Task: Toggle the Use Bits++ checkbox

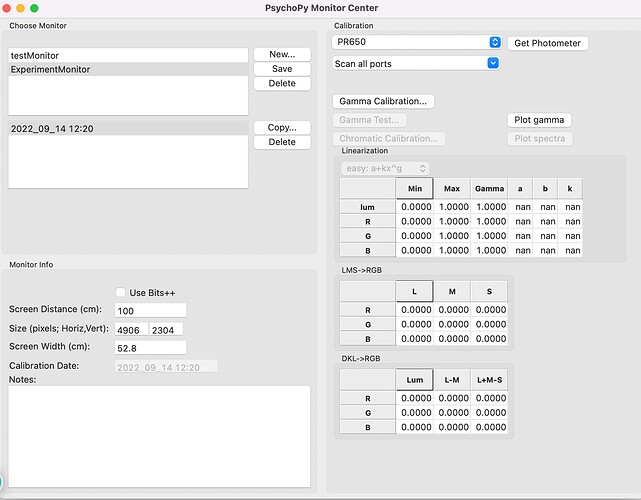Action: (x=120, y=292)
